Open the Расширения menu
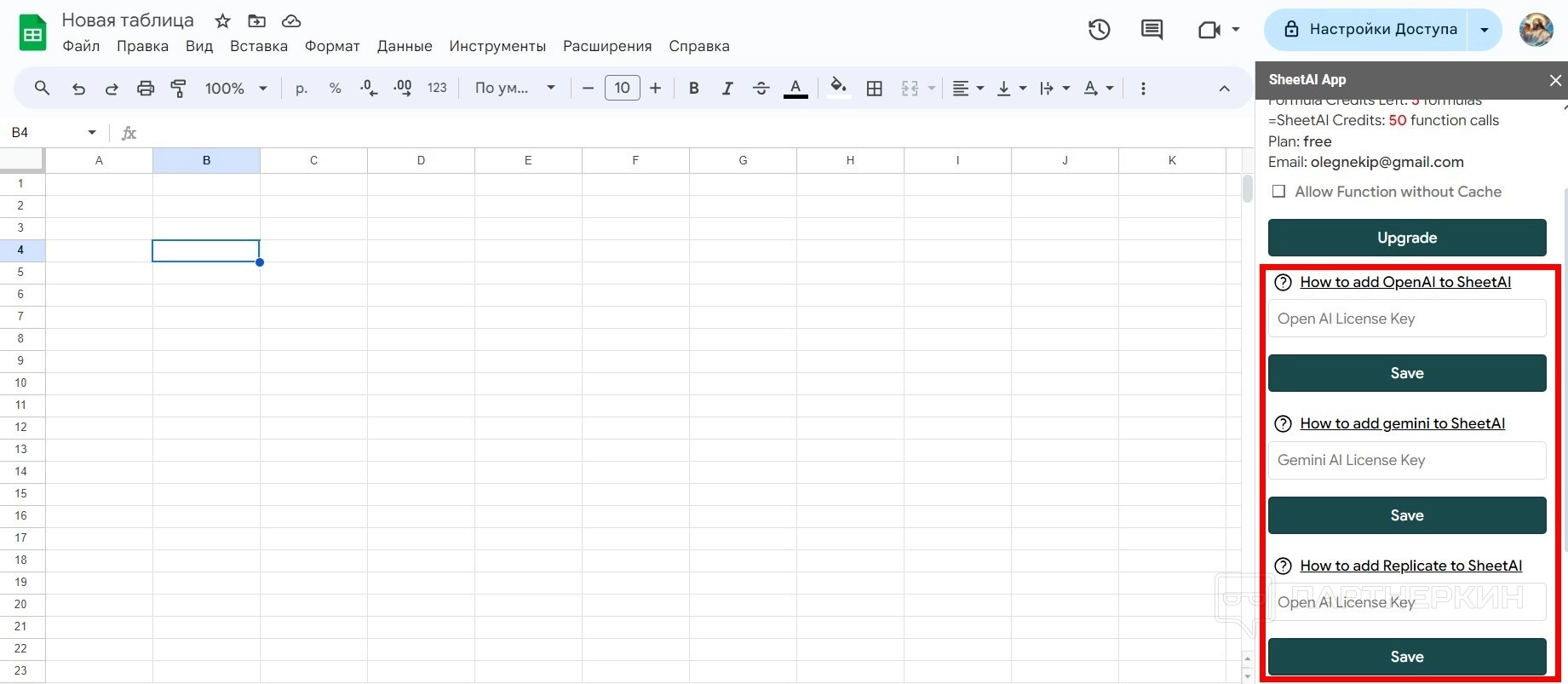1568x684 pixels. [607, 46]
